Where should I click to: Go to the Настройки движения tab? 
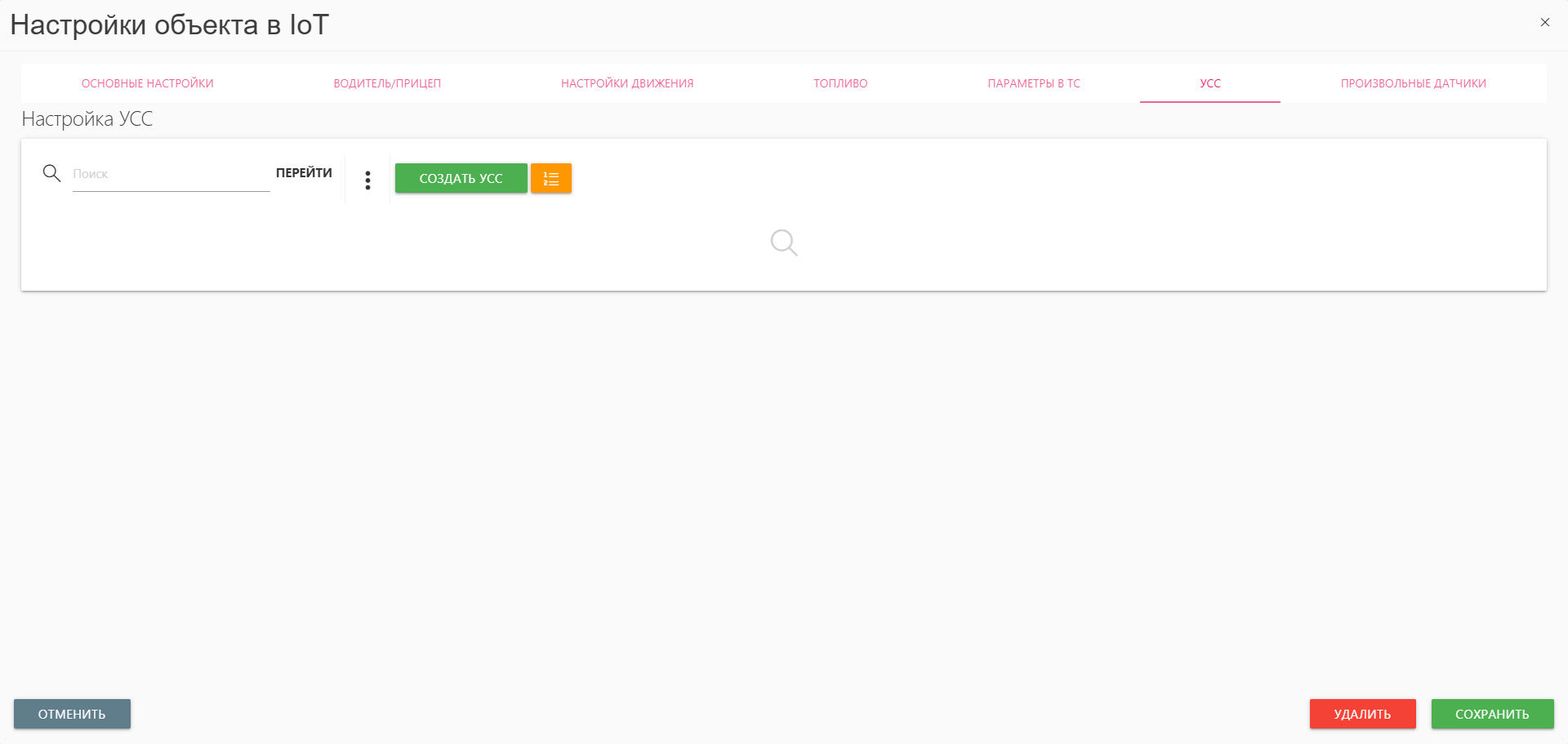coord(626,83)
